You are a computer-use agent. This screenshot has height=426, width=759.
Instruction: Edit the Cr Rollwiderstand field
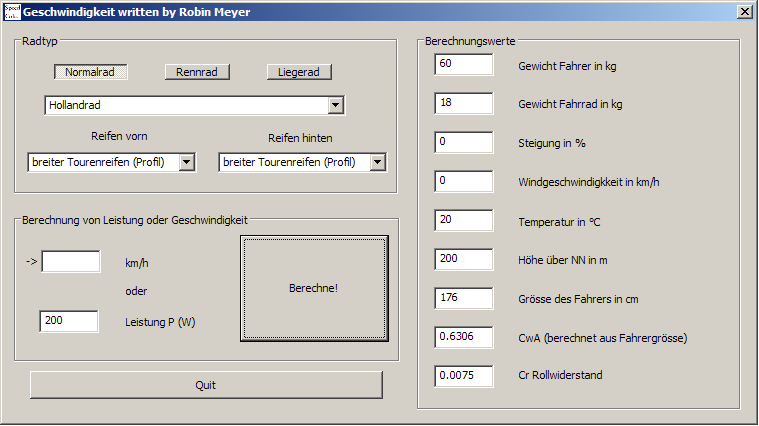click(x=464, y=377)
